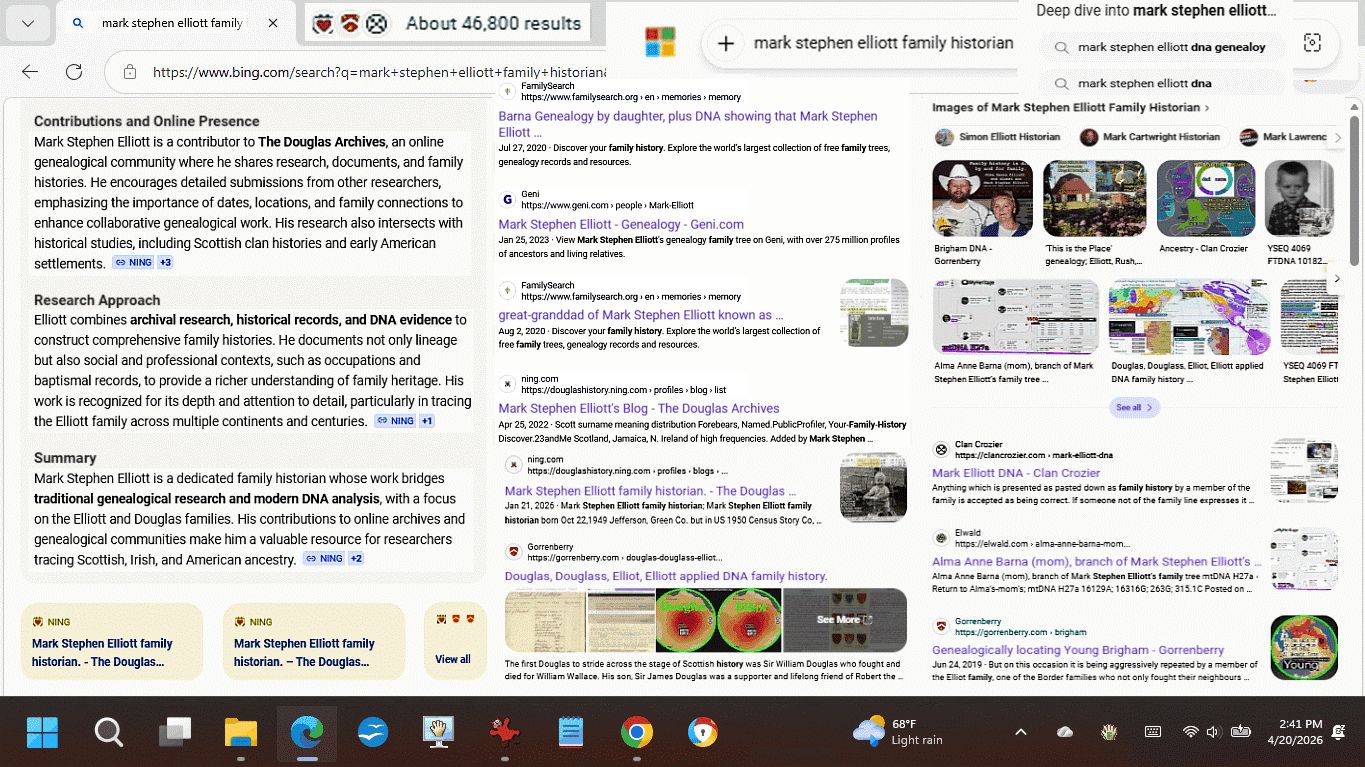The width and height of the screenshot is (1365, 767).
Task: Click See all under image results
Action: [1134, 407]
